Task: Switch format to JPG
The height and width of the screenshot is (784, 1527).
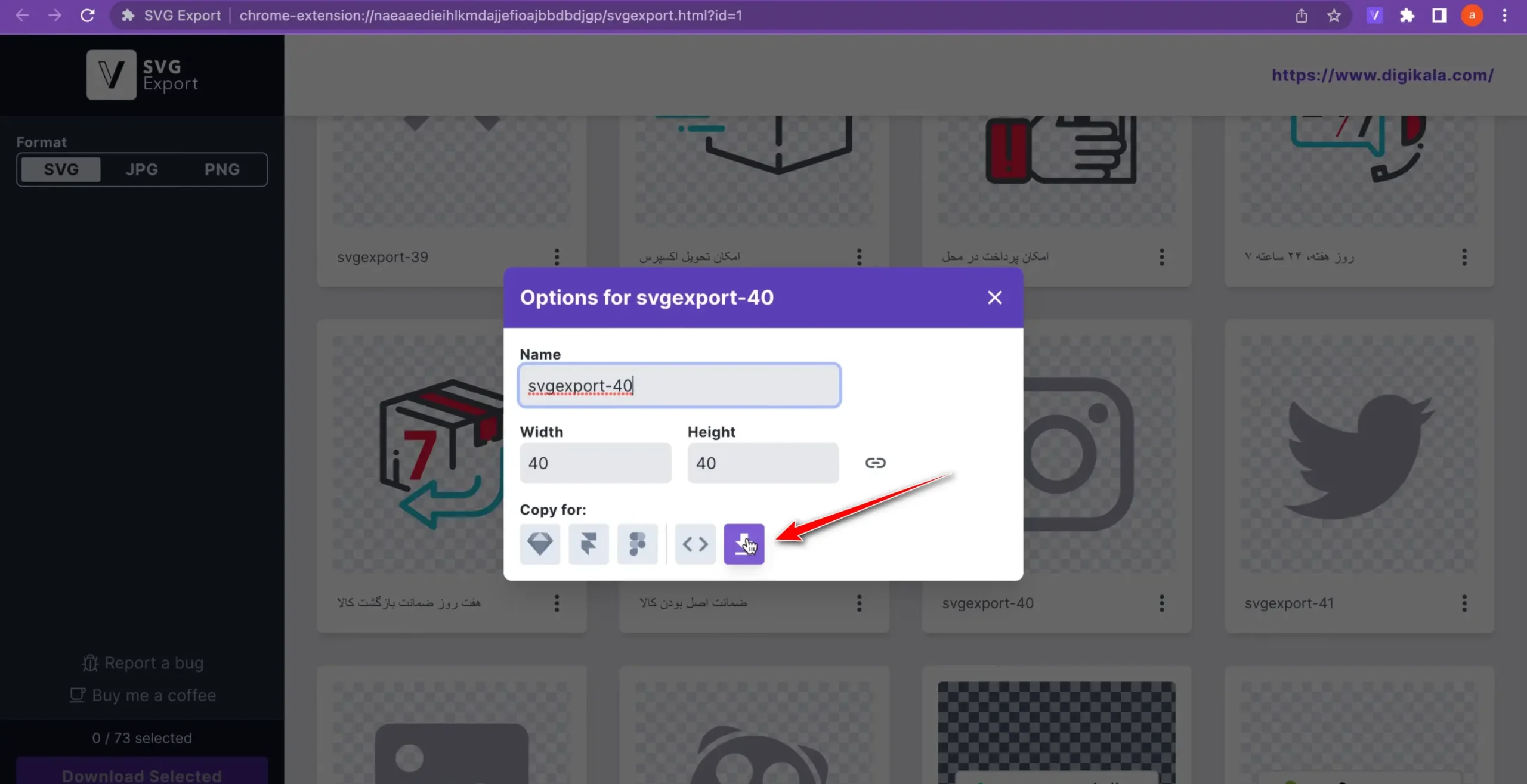Action: [142, 169]
